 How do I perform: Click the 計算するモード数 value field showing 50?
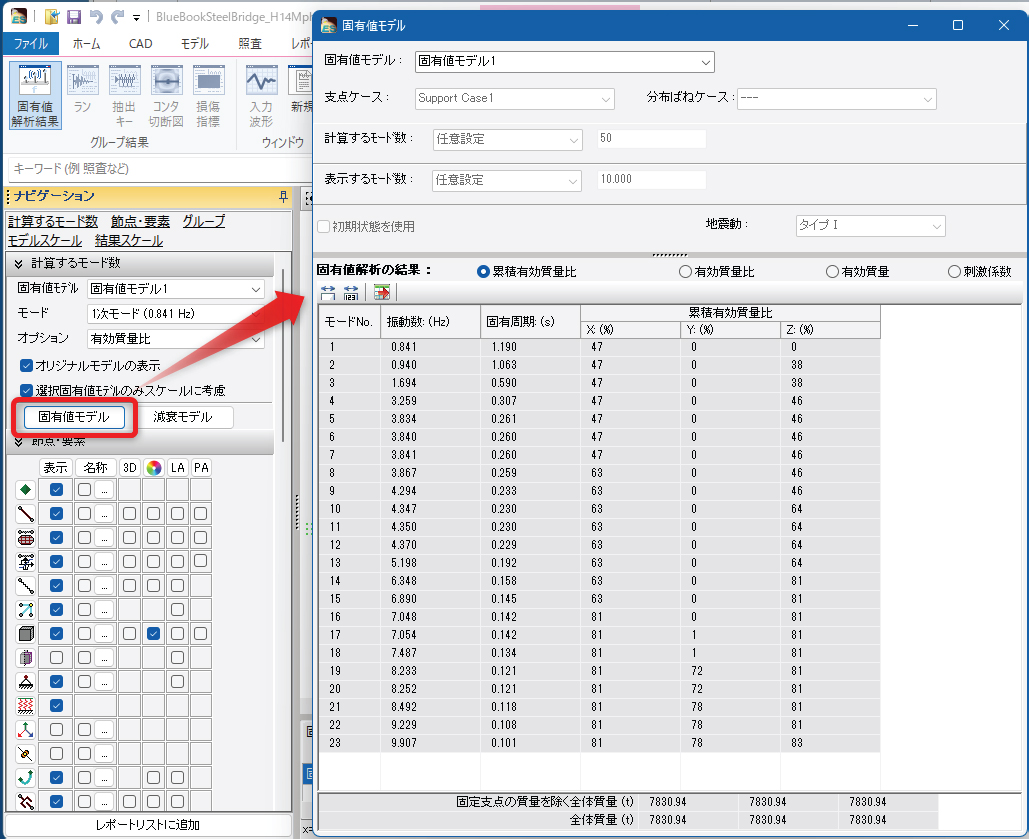[651, 139]
